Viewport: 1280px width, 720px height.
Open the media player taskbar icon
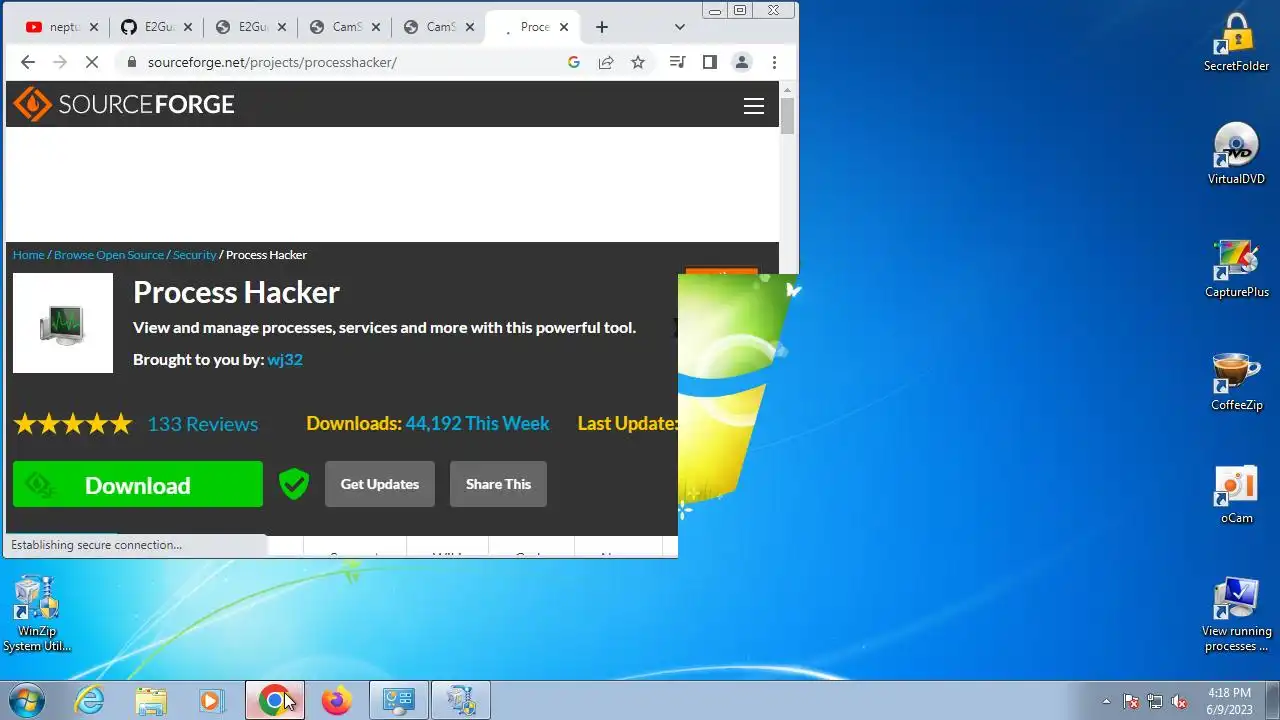[x=211, y=701]
